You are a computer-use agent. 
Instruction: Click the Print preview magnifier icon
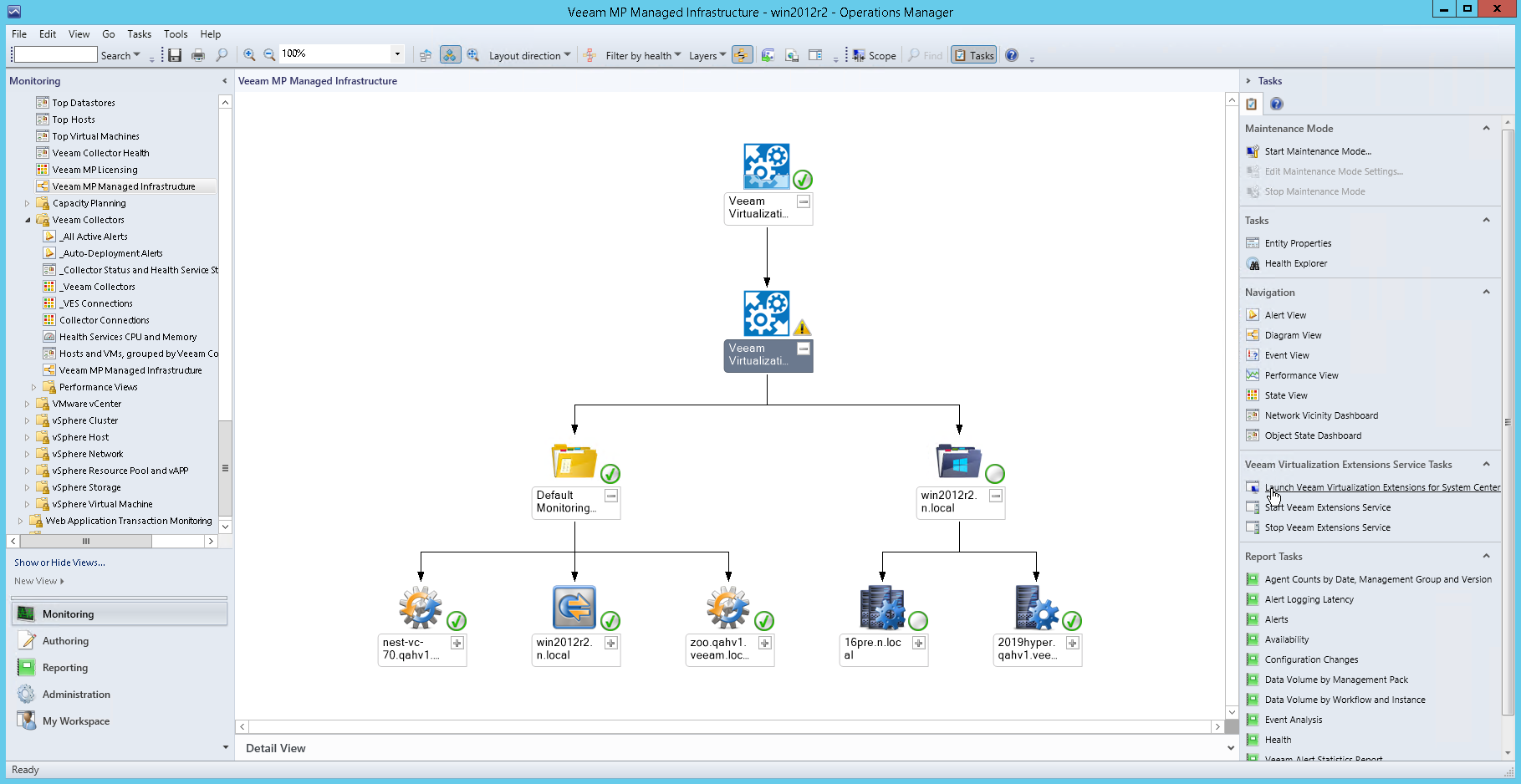tap(222, 55)
